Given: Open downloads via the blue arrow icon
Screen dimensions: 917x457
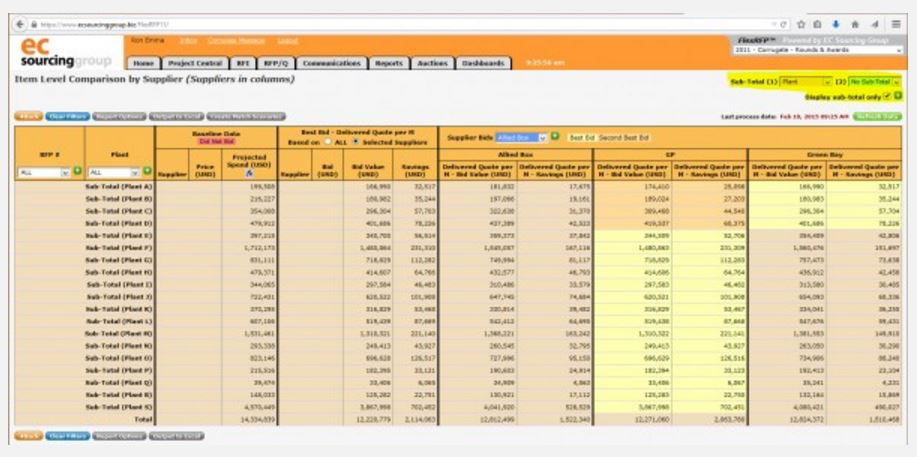Looking at the screenshot, I should [x=836, y=25].
